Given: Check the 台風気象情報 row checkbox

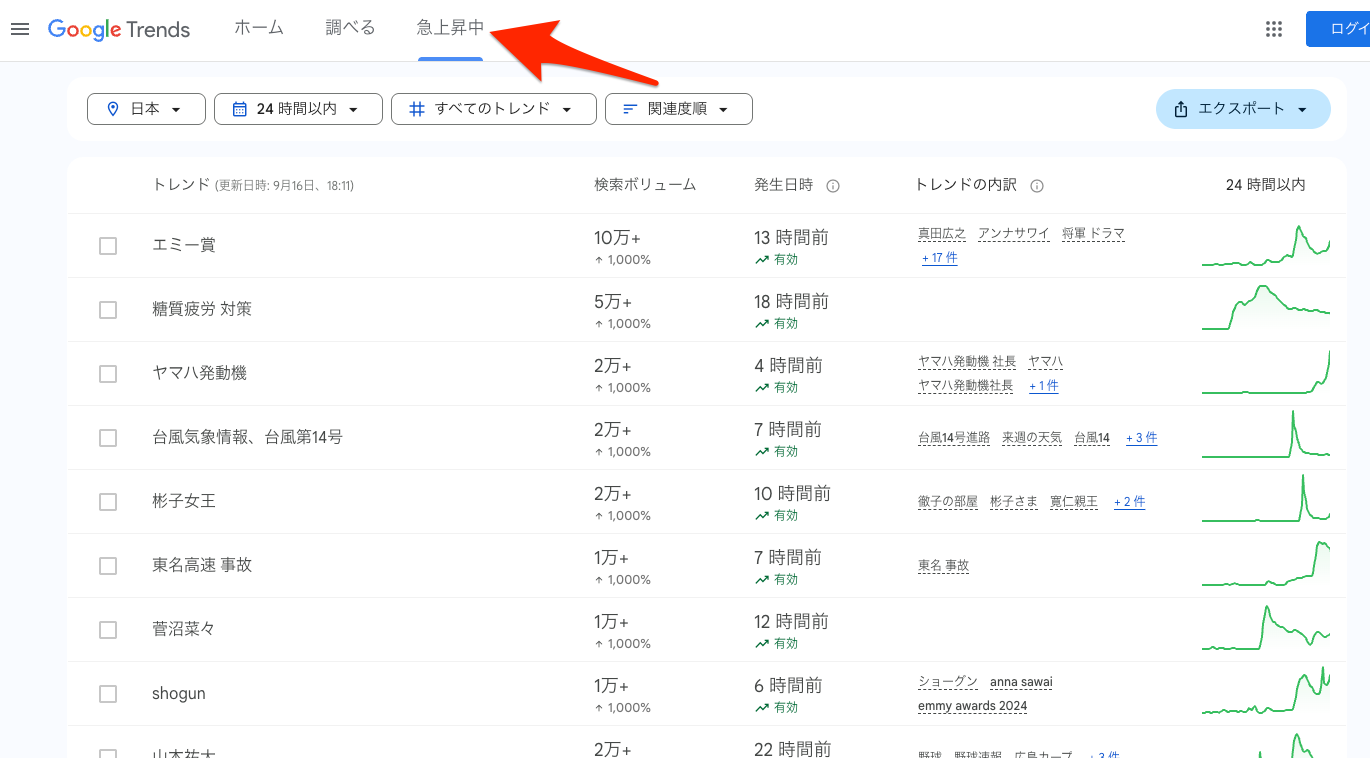Looking at the screenshot, I should (108, 438).
